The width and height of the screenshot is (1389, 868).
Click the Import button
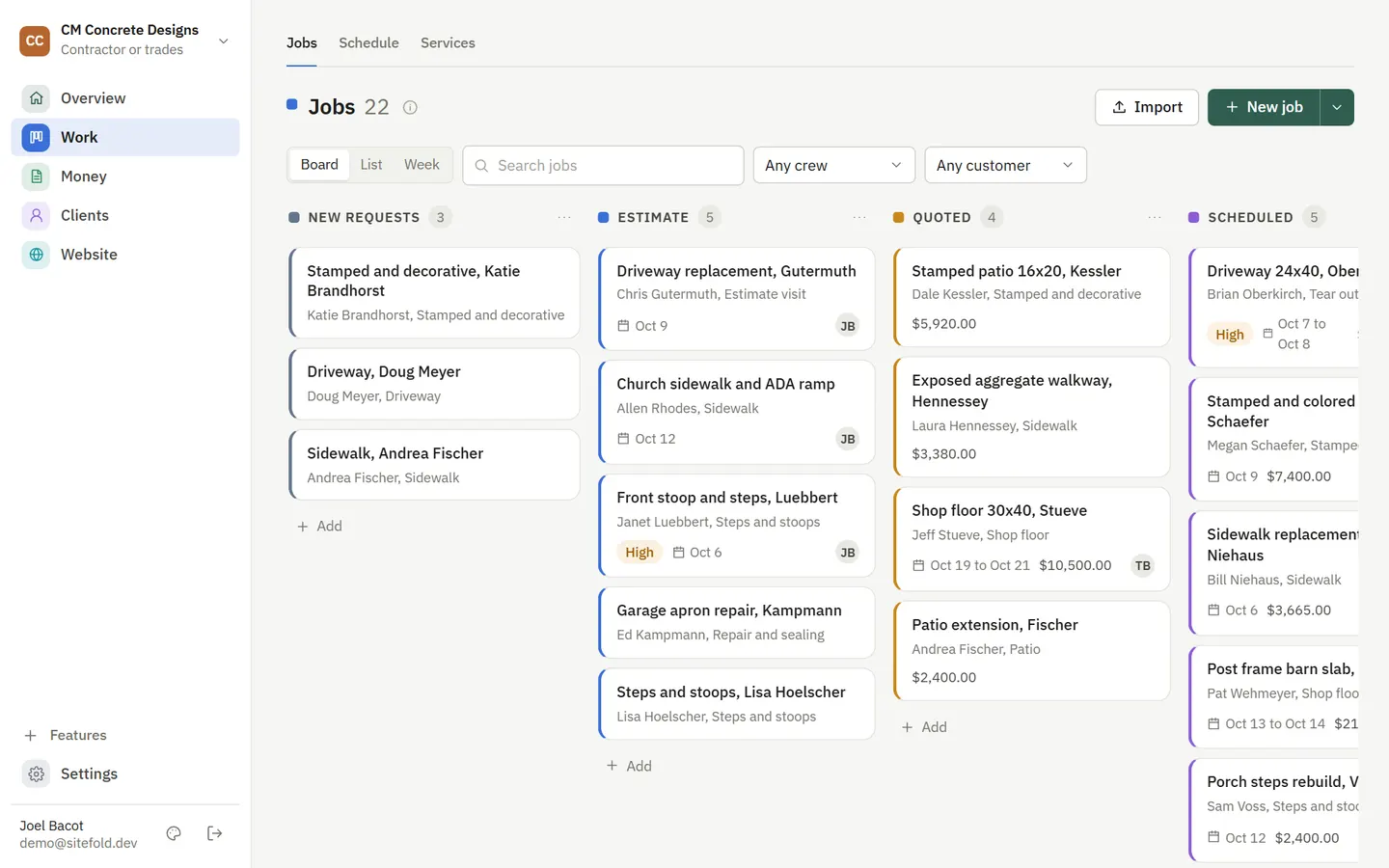pyautogui.click(x=1147, y=107)
